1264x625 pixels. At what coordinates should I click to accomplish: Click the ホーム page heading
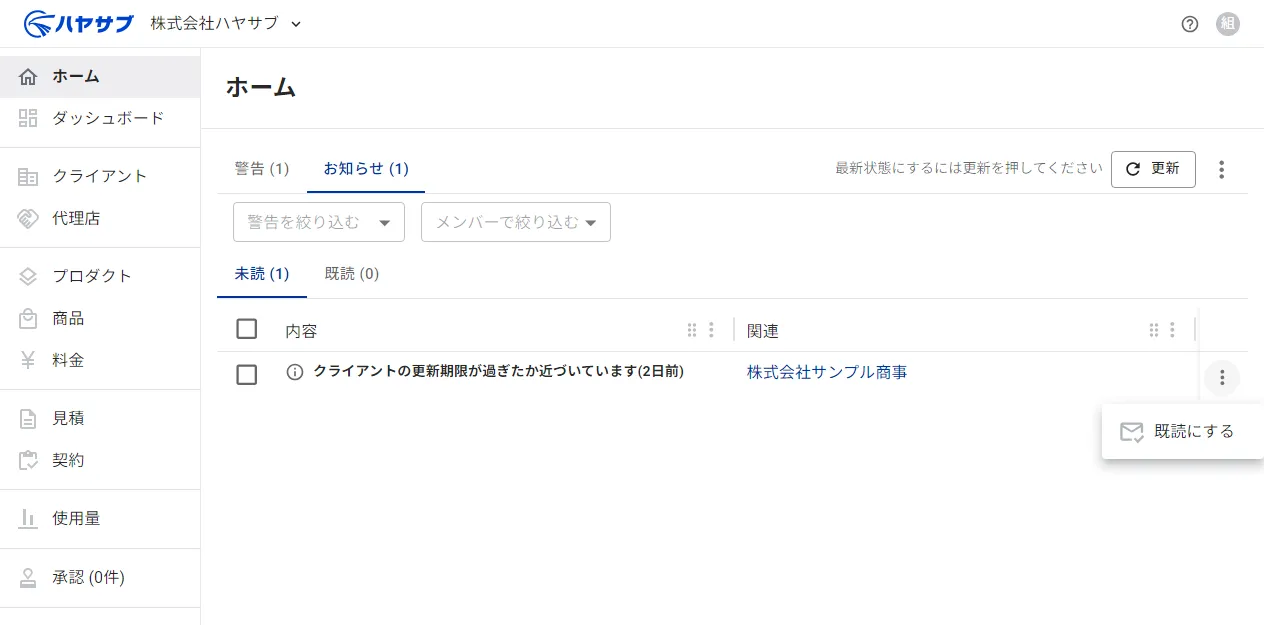point(261,87)
